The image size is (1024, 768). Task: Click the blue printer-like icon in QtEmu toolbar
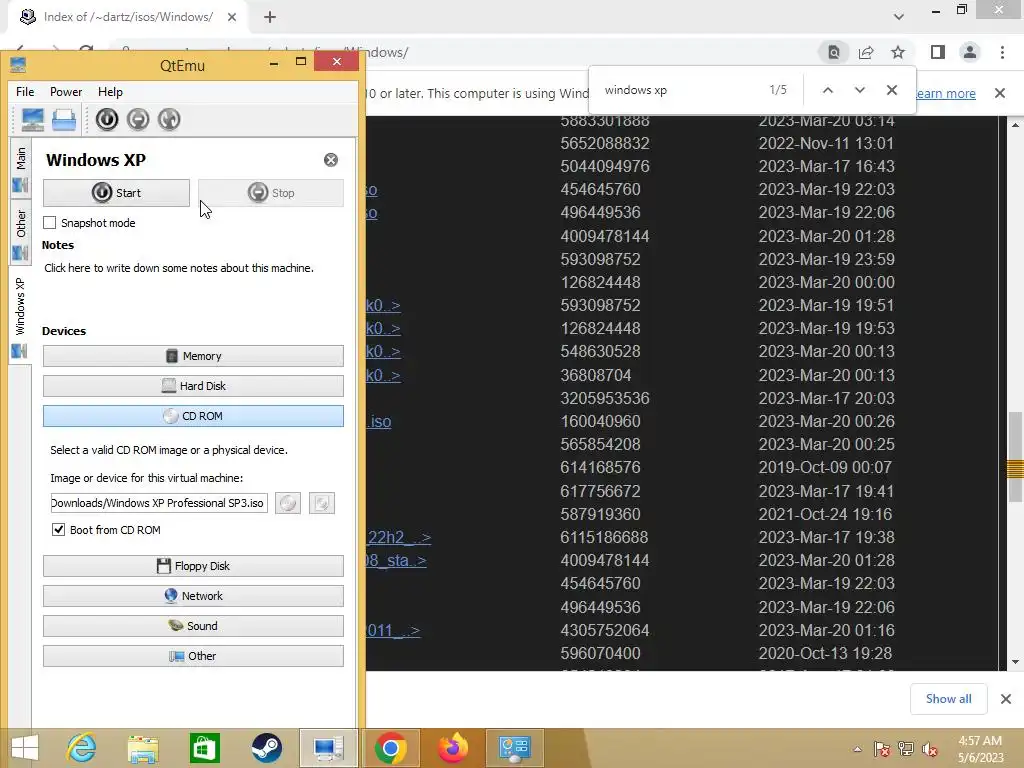(x=64, y=120)
